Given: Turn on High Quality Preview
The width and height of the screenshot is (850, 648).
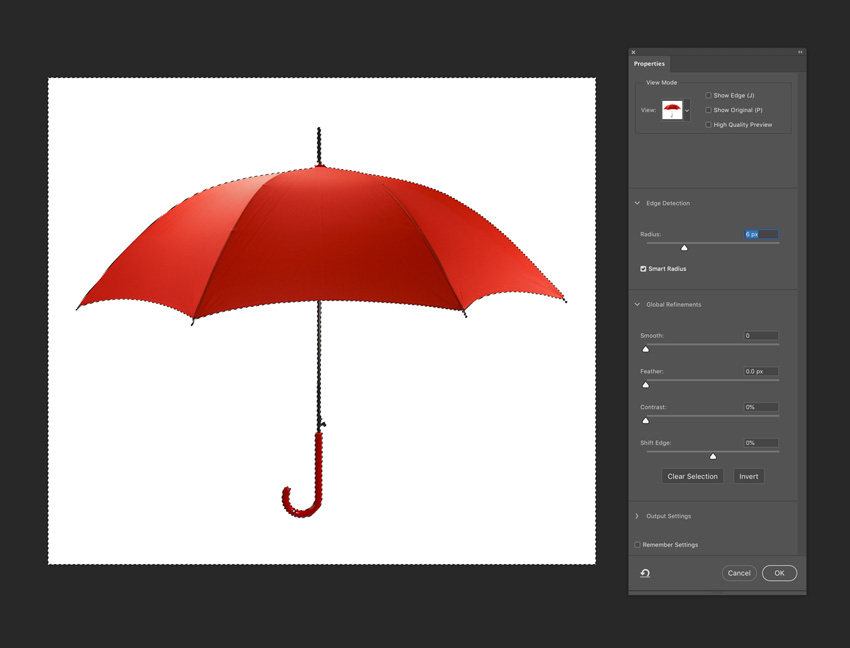Looking at the screenshot, I should tap(708, 125).
